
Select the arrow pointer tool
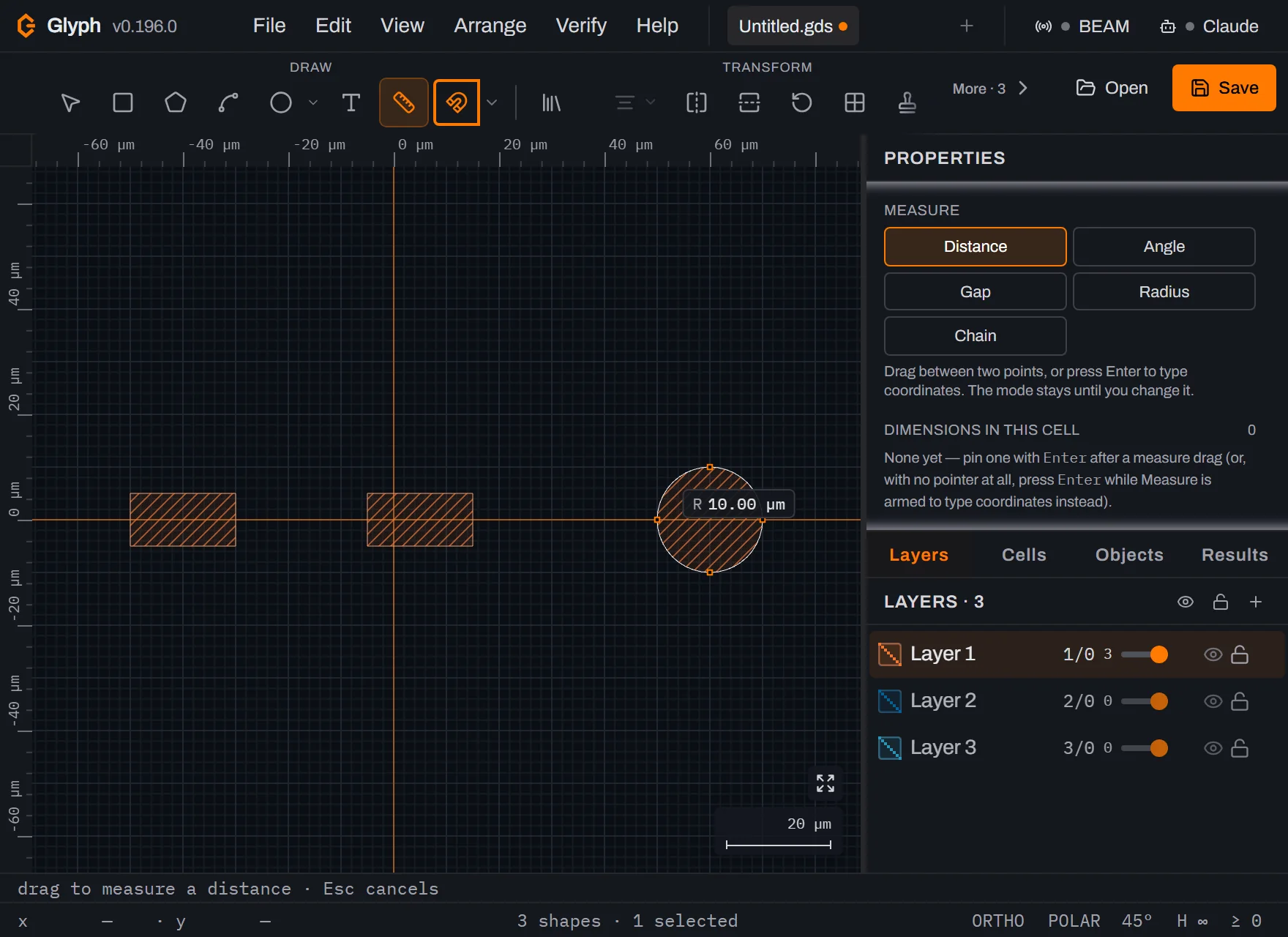pos(70,102)
